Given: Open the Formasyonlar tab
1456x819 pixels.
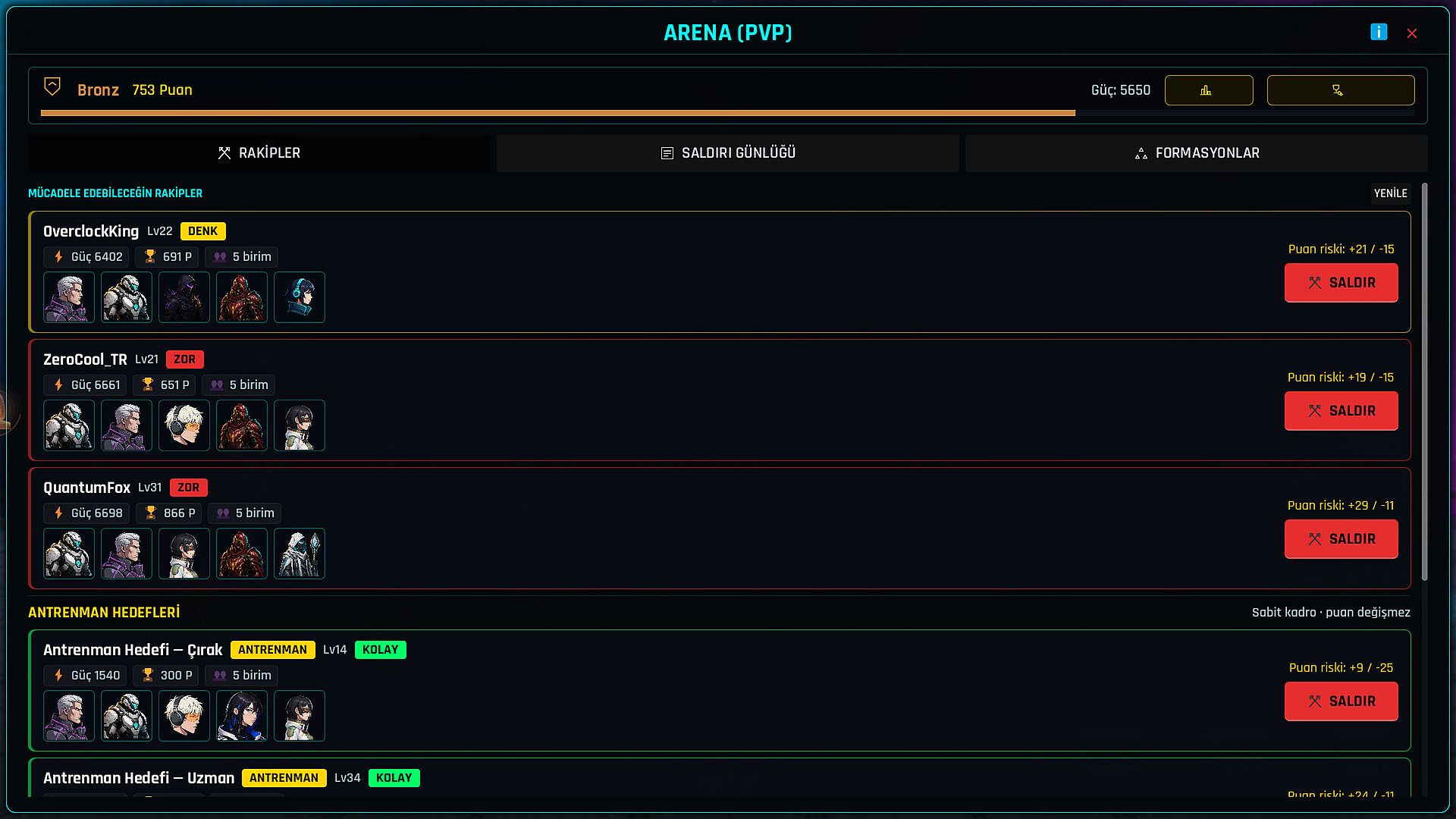Looking at the screenshot, I should [x=1197, y=153].
